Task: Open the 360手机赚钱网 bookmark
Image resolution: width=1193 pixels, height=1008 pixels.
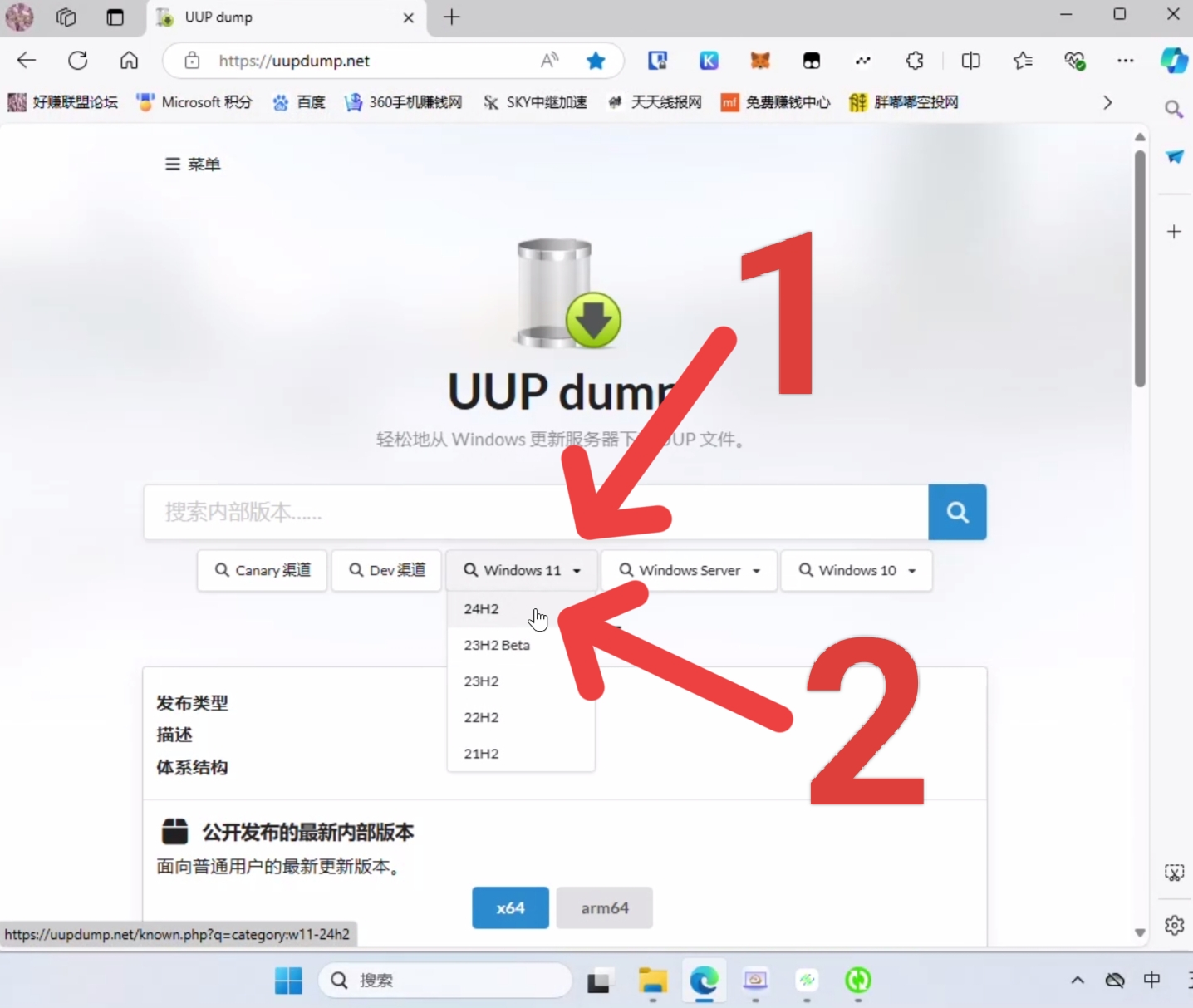Action: pos(404,102)
